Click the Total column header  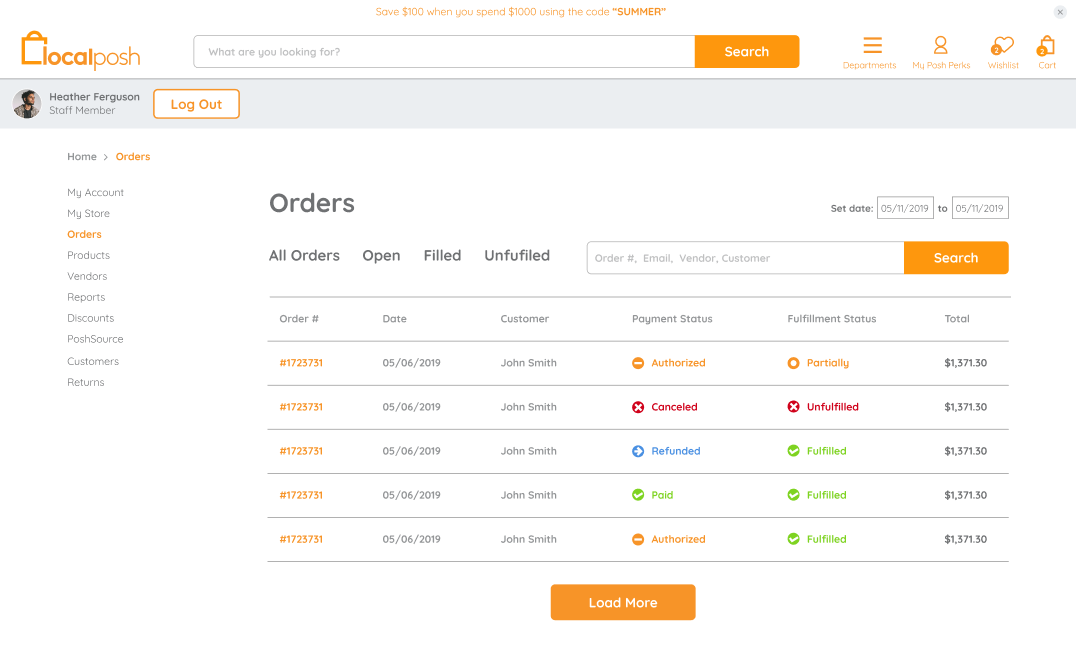click(957, 318)
